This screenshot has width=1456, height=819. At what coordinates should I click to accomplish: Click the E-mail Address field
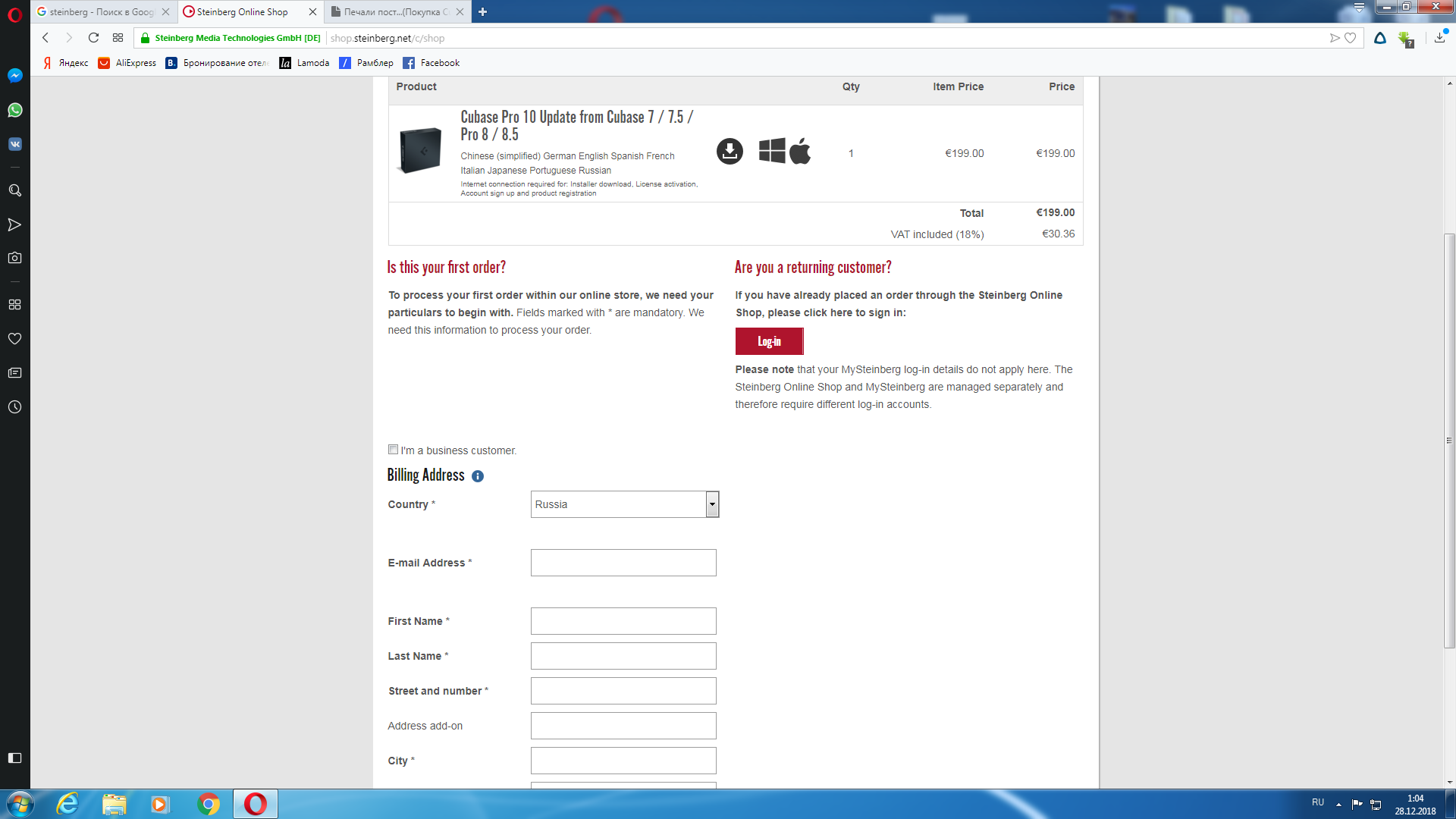[x=623, y=563]
